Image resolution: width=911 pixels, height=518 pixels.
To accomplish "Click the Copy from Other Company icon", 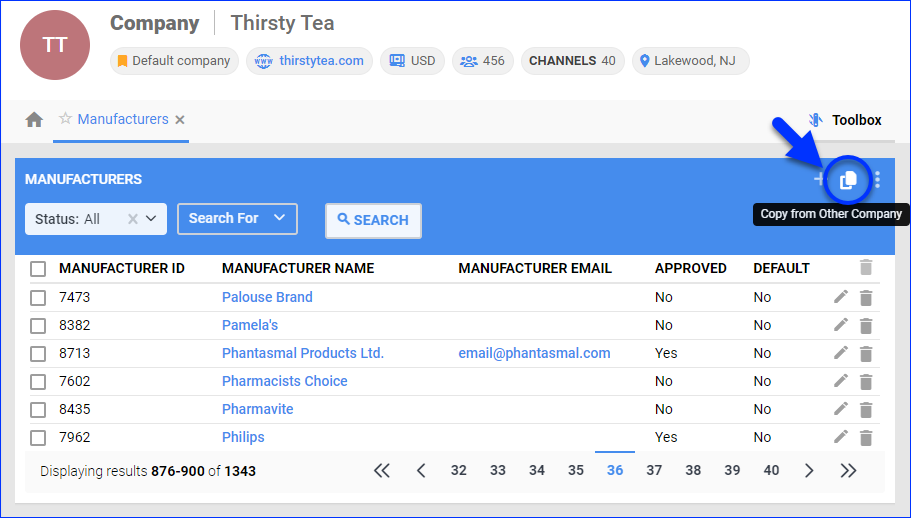I will 848,180.
